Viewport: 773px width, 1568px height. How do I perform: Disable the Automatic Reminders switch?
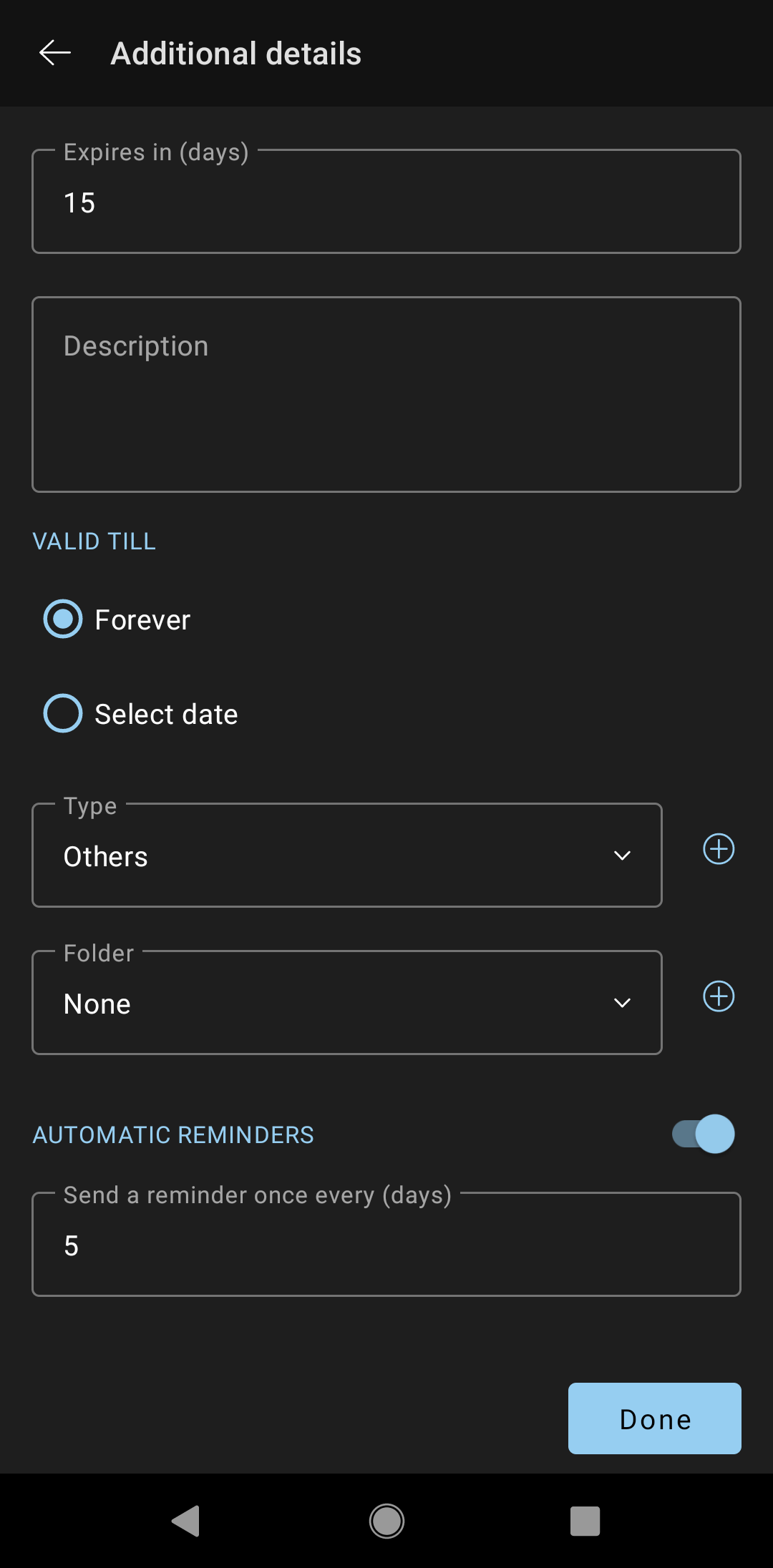704,1134
